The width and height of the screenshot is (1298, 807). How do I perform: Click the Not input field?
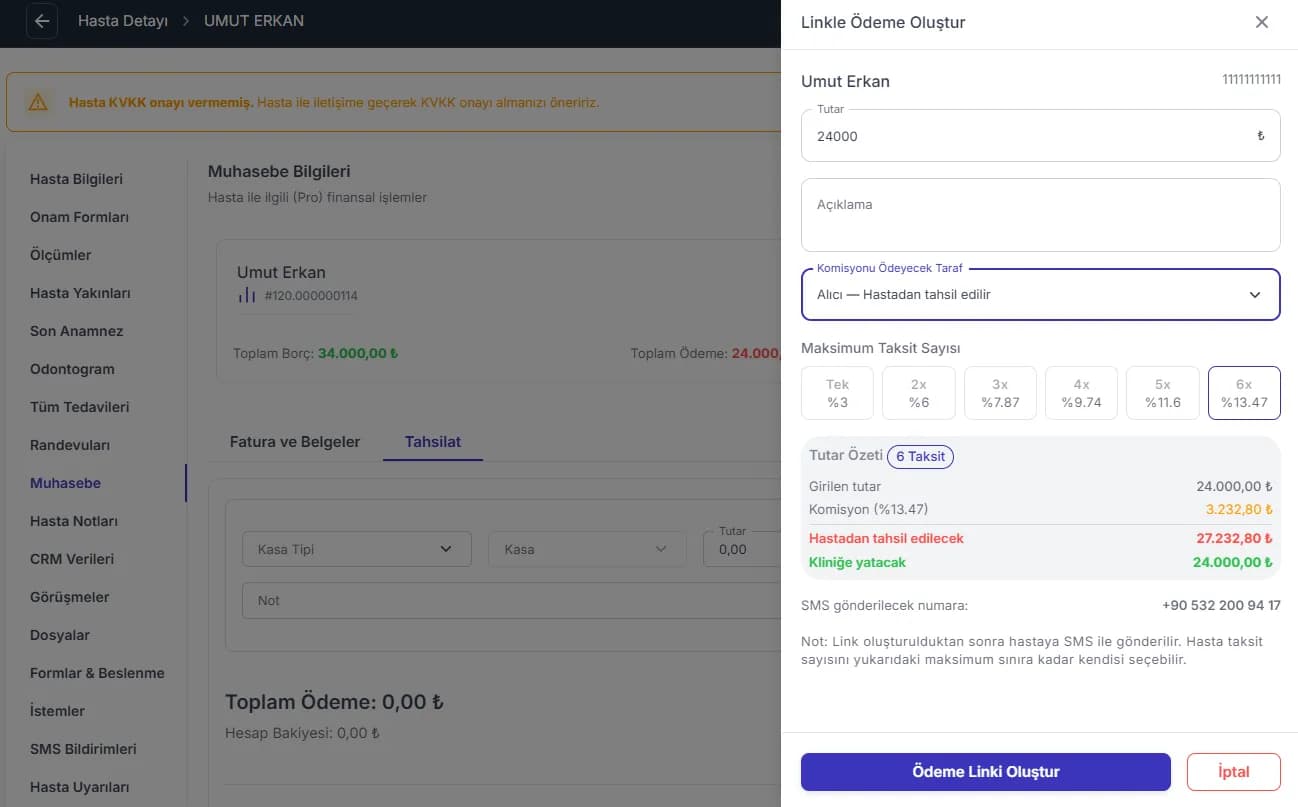(510, 601)
